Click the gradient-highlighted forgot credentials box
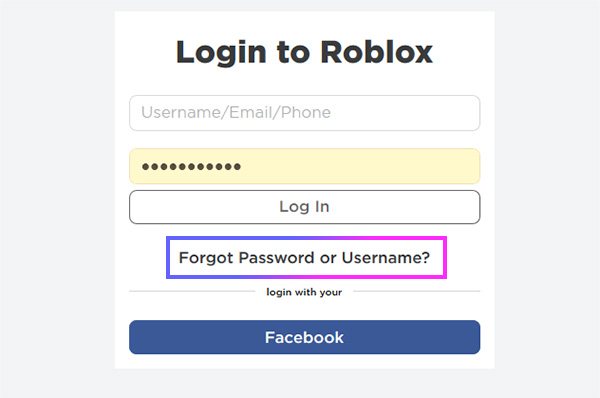This screenshot has height=398, width=600. coord(307,258)
